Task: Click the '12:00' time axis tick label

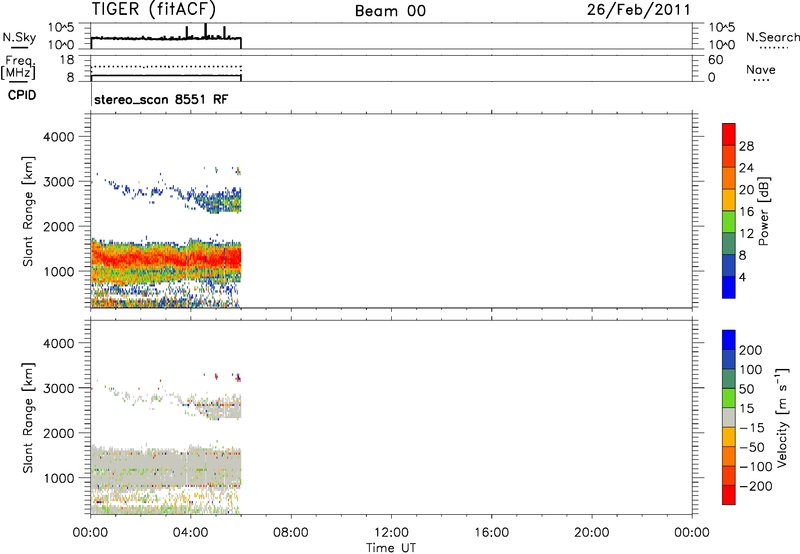Action: coord(391,533)
